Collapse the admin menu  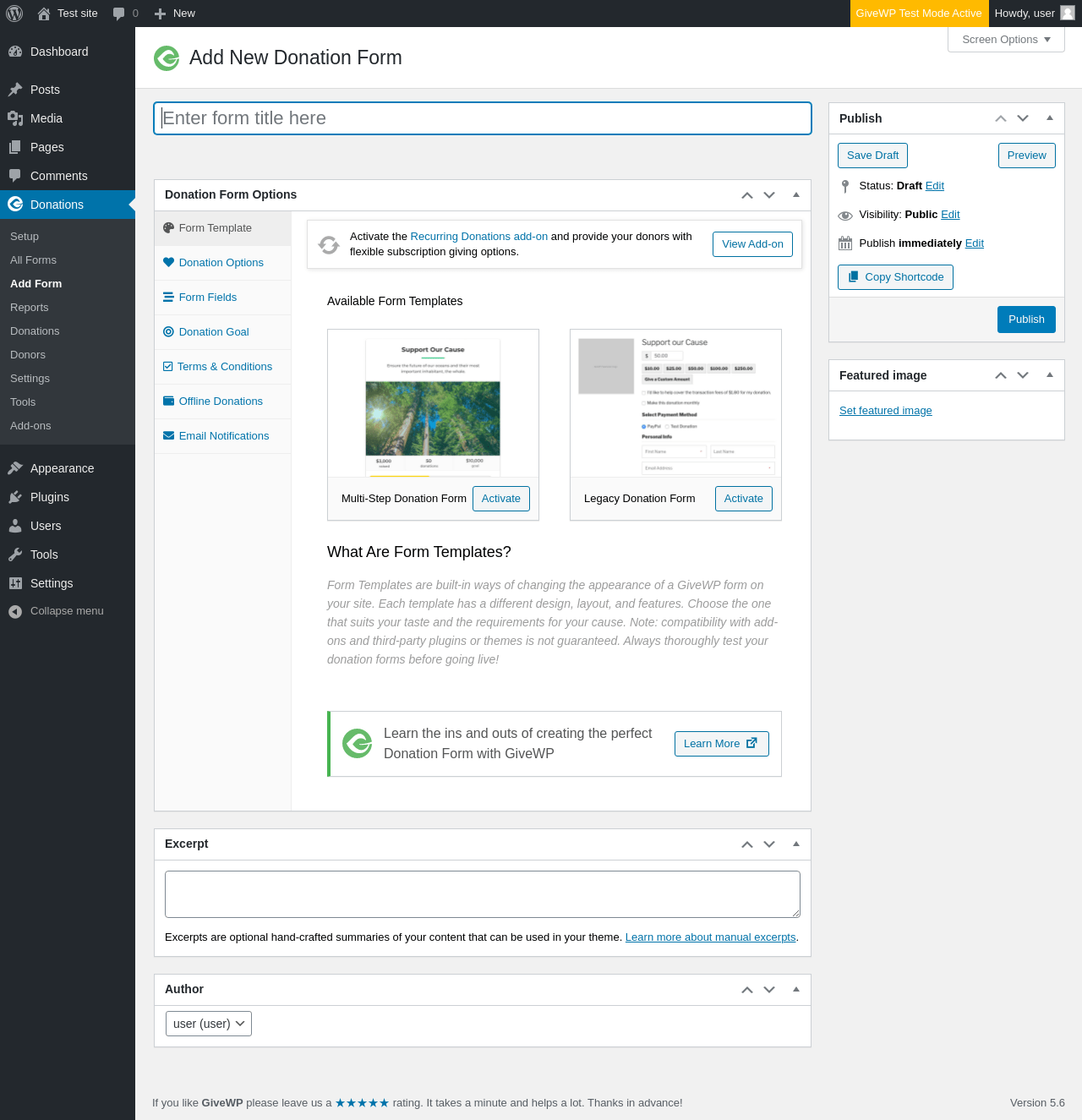68,611
